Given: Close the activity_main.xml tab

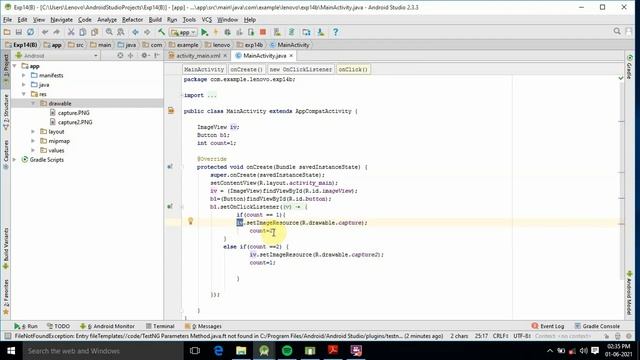Looking at the screenshot, I should [225, 56].
